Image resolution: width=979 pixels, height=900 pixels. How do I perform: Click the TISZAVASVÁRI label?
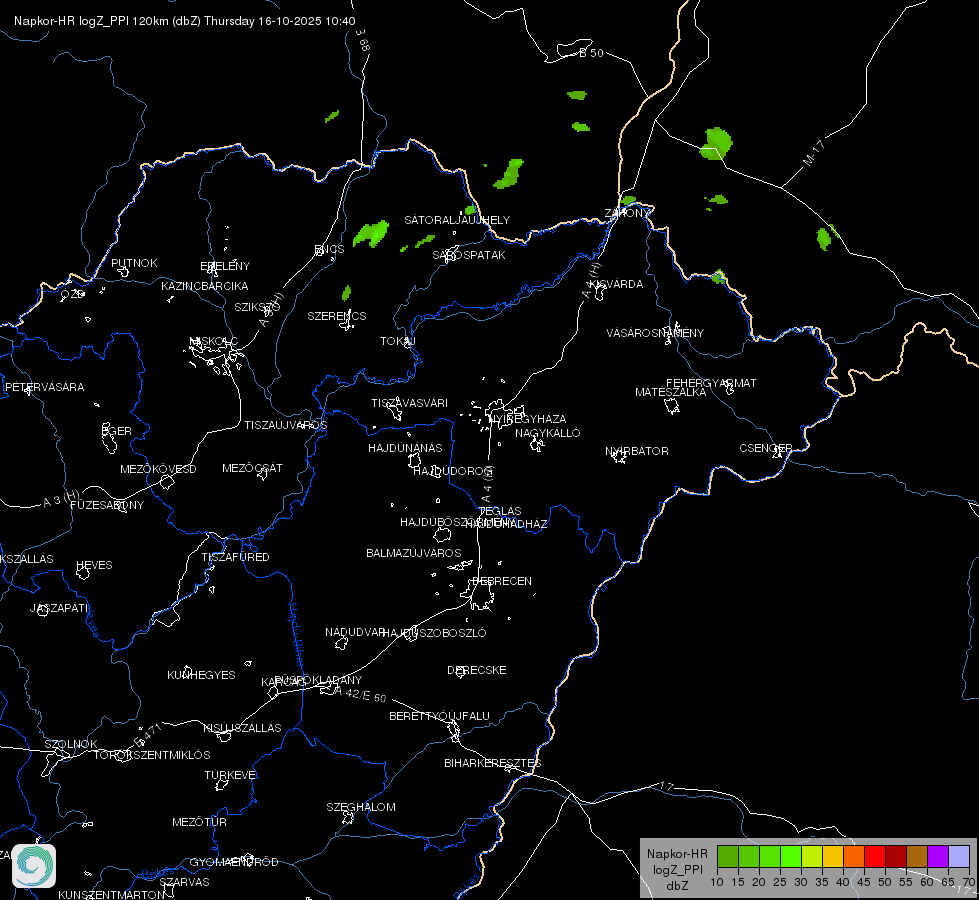410,403
